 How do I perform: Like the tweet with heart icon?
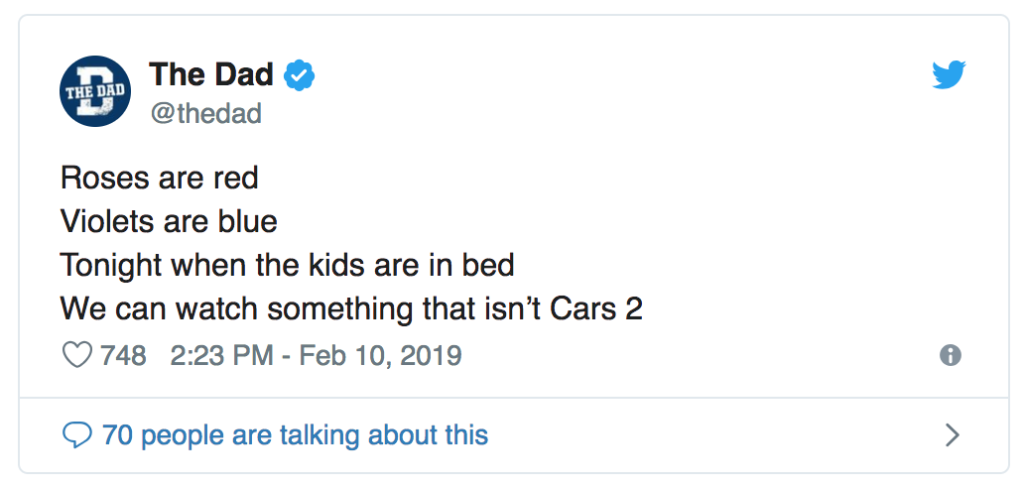[x=77, y=356]
